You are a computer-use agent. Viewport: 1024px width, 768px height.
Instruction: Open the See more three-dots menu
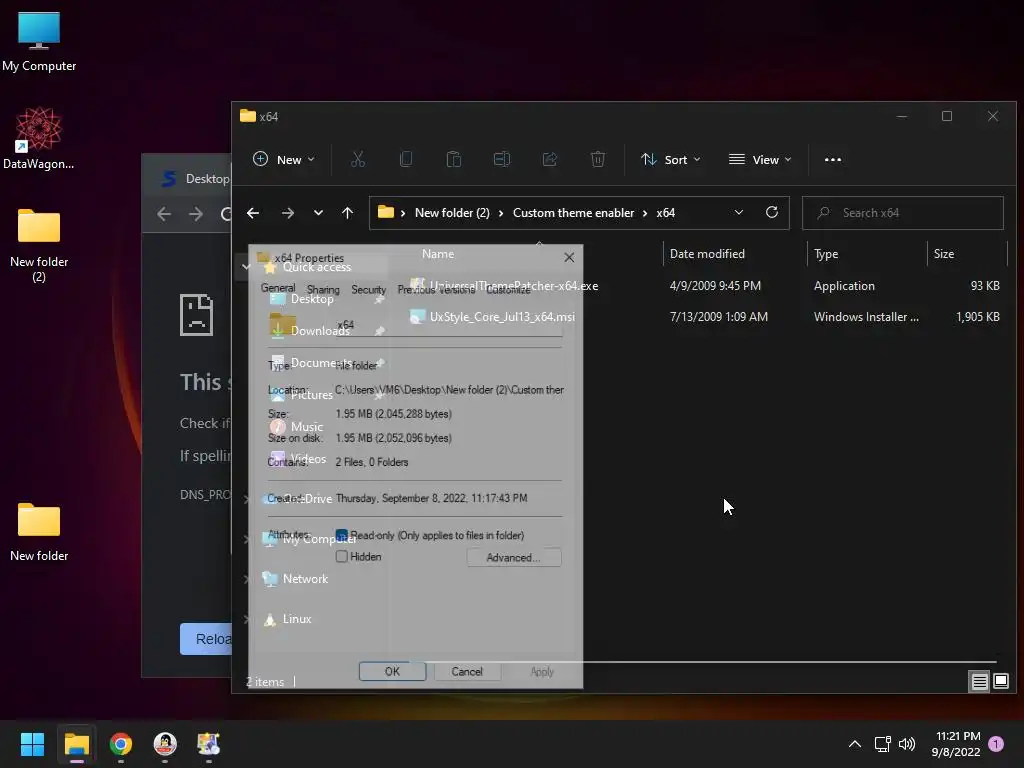[833, 159]
